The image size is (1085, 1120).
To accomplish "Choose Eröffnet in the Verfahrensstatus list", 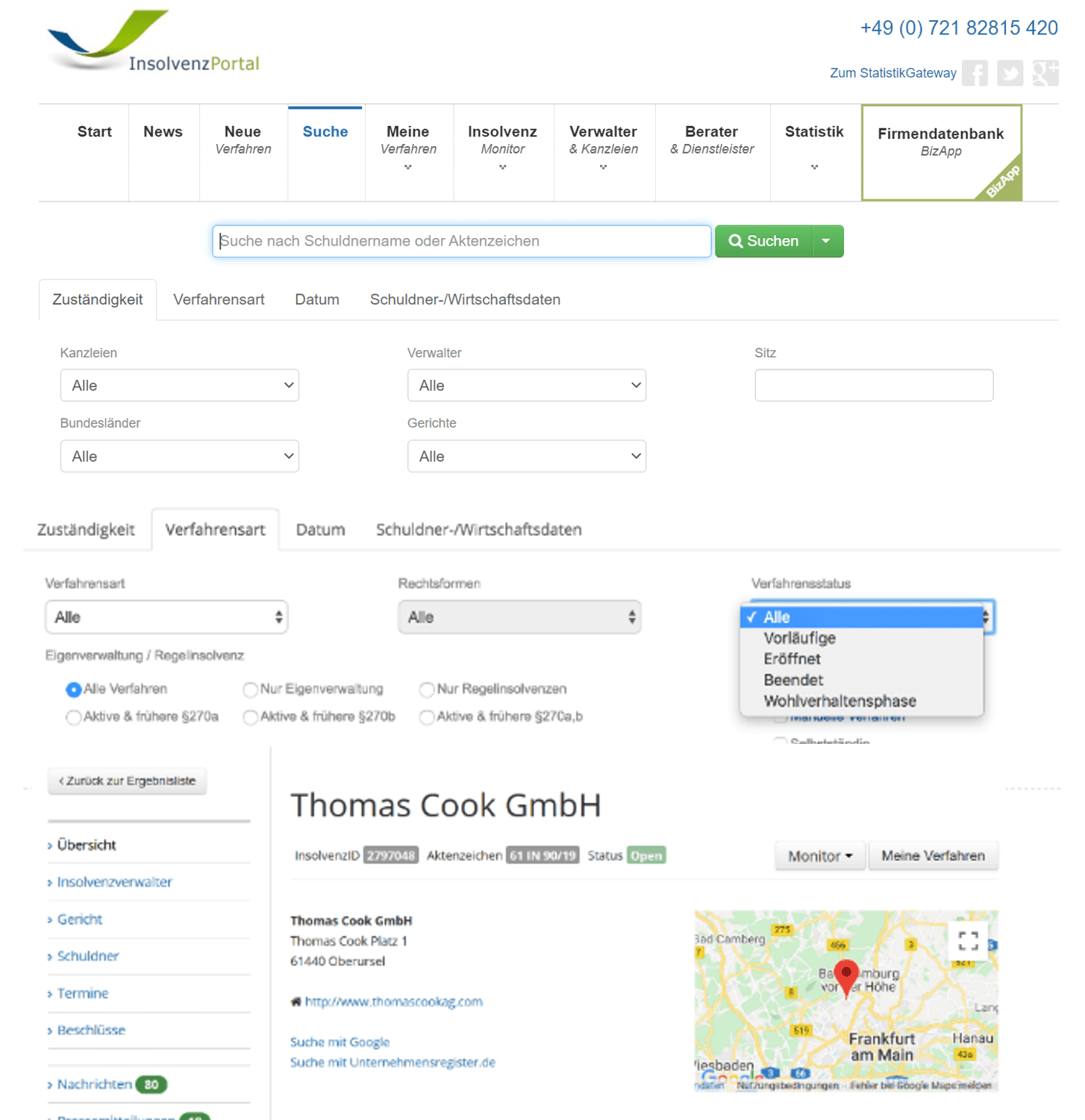I will [x=792, y=659].
